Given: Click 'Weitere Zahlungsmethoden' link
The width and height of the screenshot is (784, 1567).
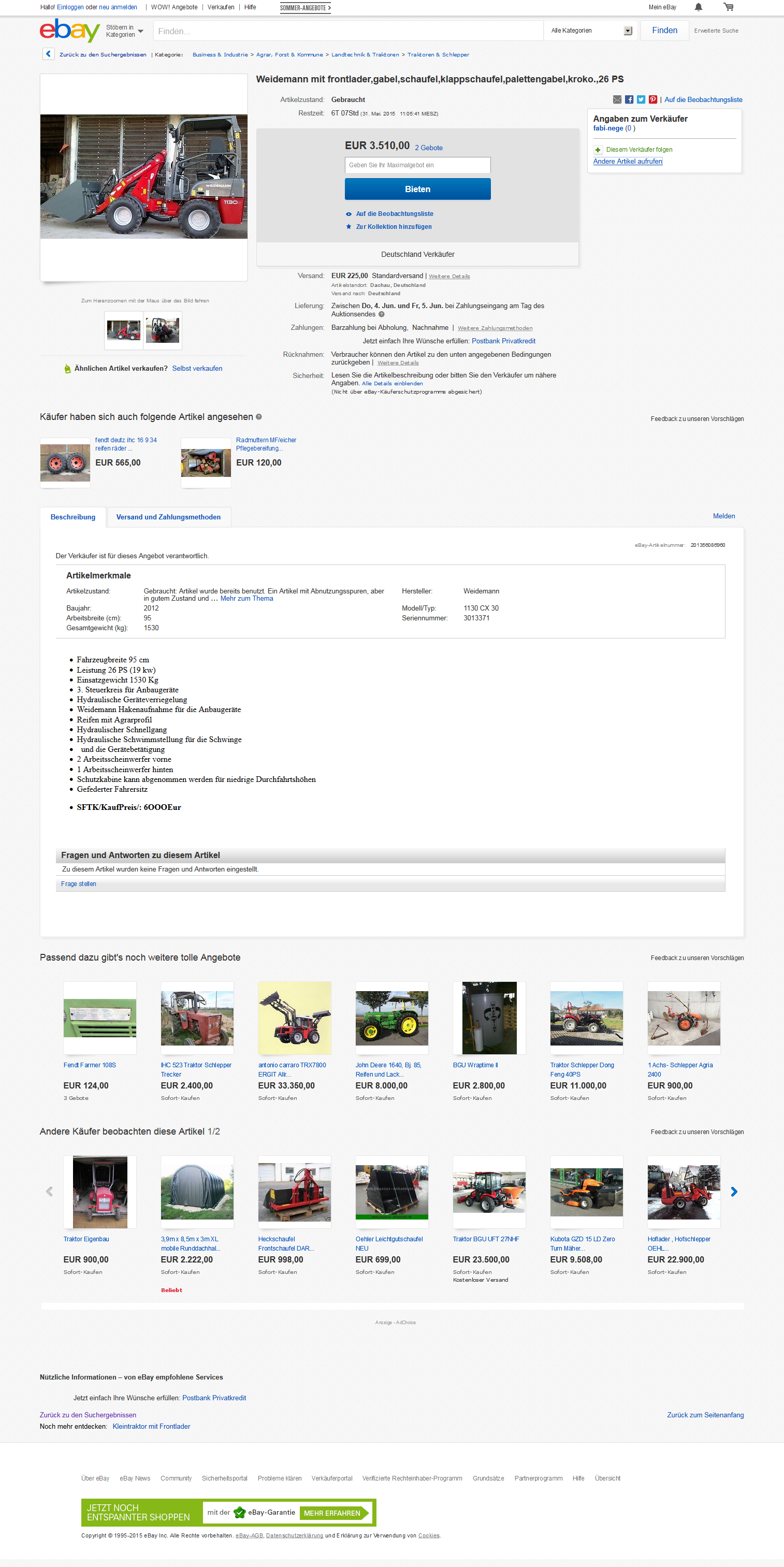Looking at the screenshot, I should [x=495, y=328].
